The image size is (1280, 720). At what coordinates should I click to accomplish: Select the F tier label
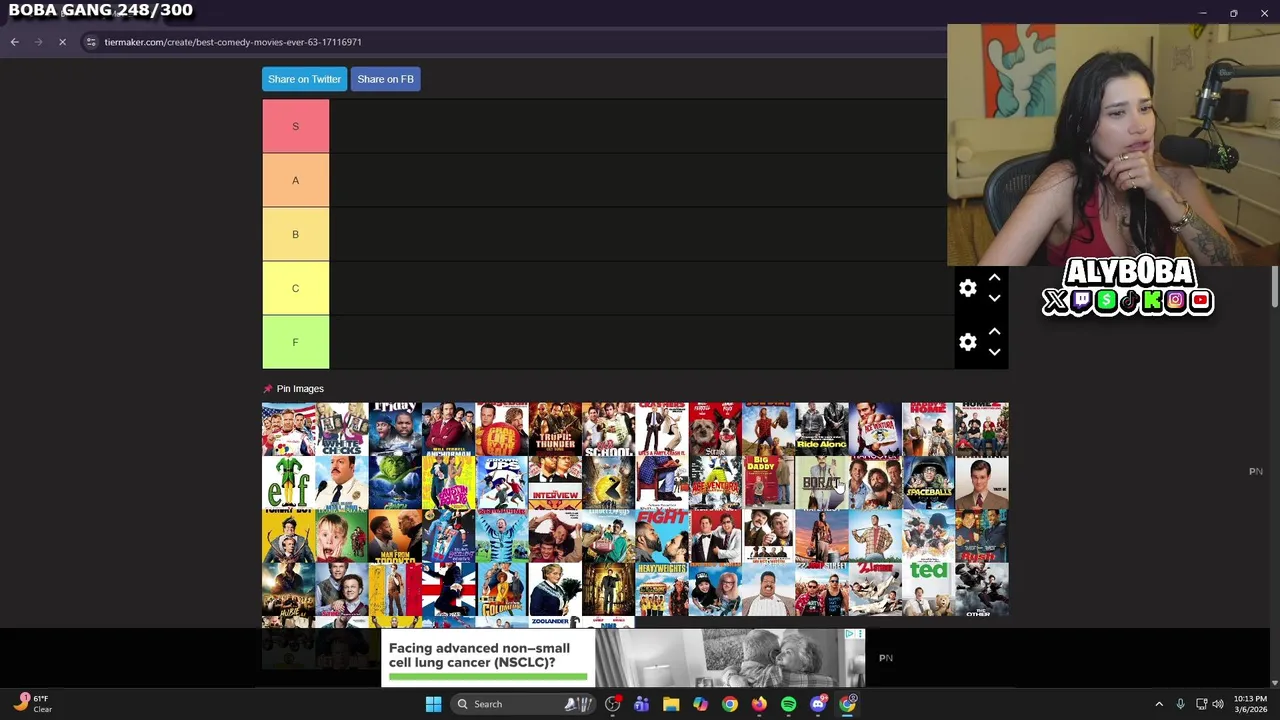tap(295, 342)
